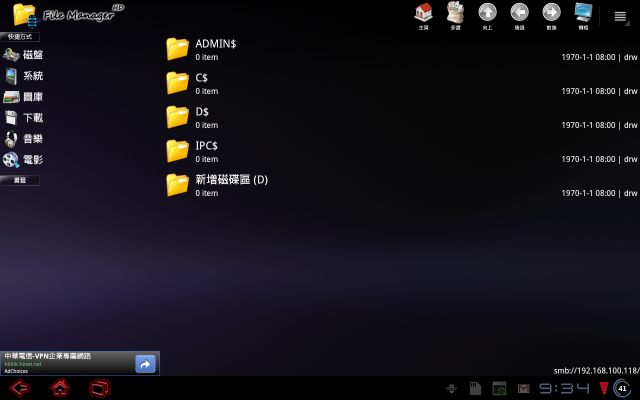Viewport: 640px width, 400px height.
Task: Navigate back with the left arrow icon
Action: pyautogui.click(x=519, y=16)
